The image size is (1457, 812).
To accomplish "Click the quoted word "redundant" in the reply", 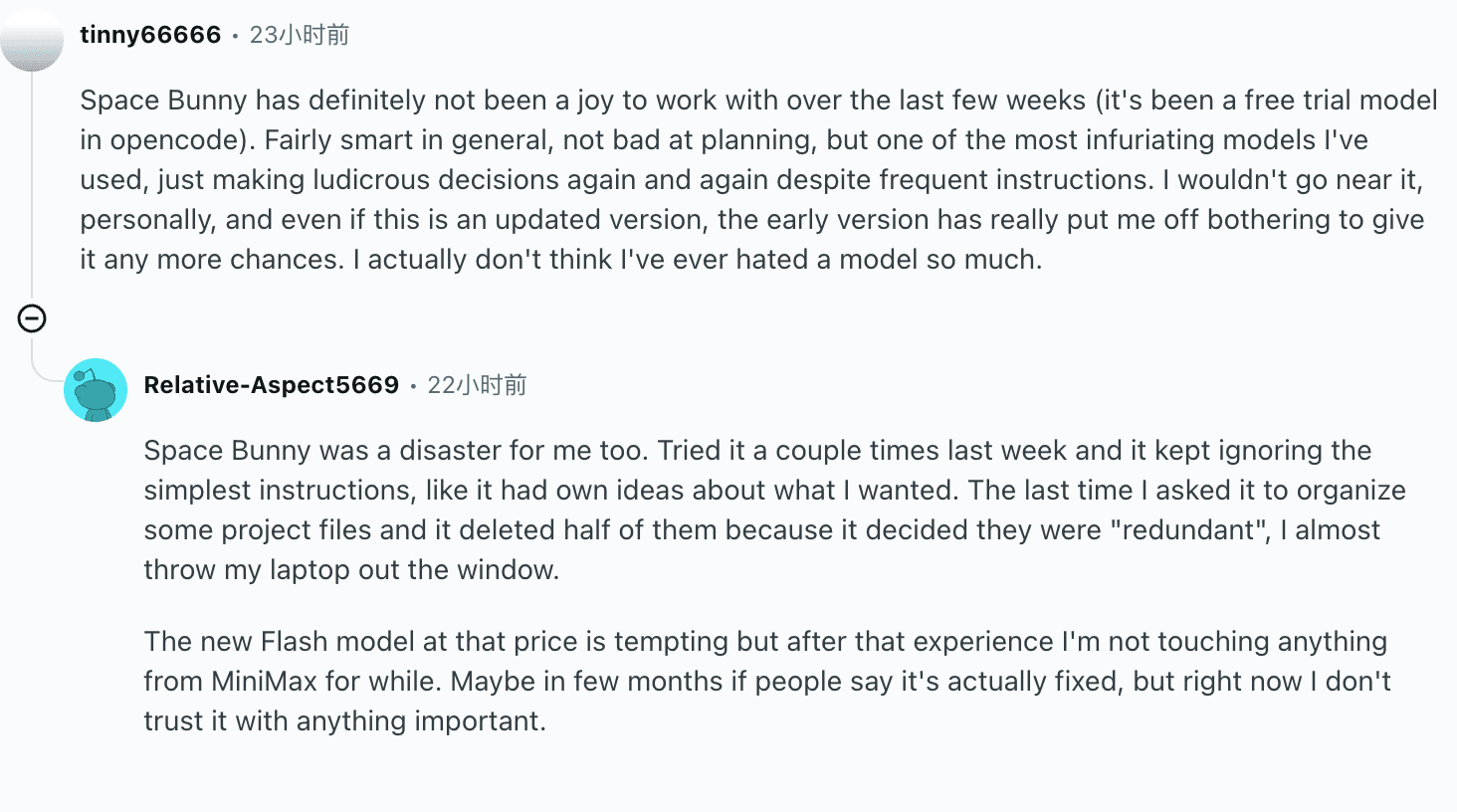I will (1194, 529).
